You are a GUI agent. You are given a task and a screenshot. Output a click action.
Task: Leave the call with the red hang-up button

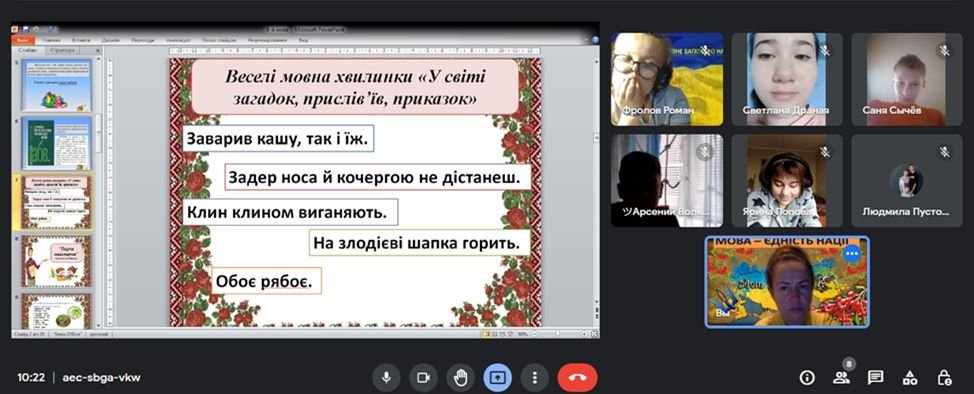point(577,377)
